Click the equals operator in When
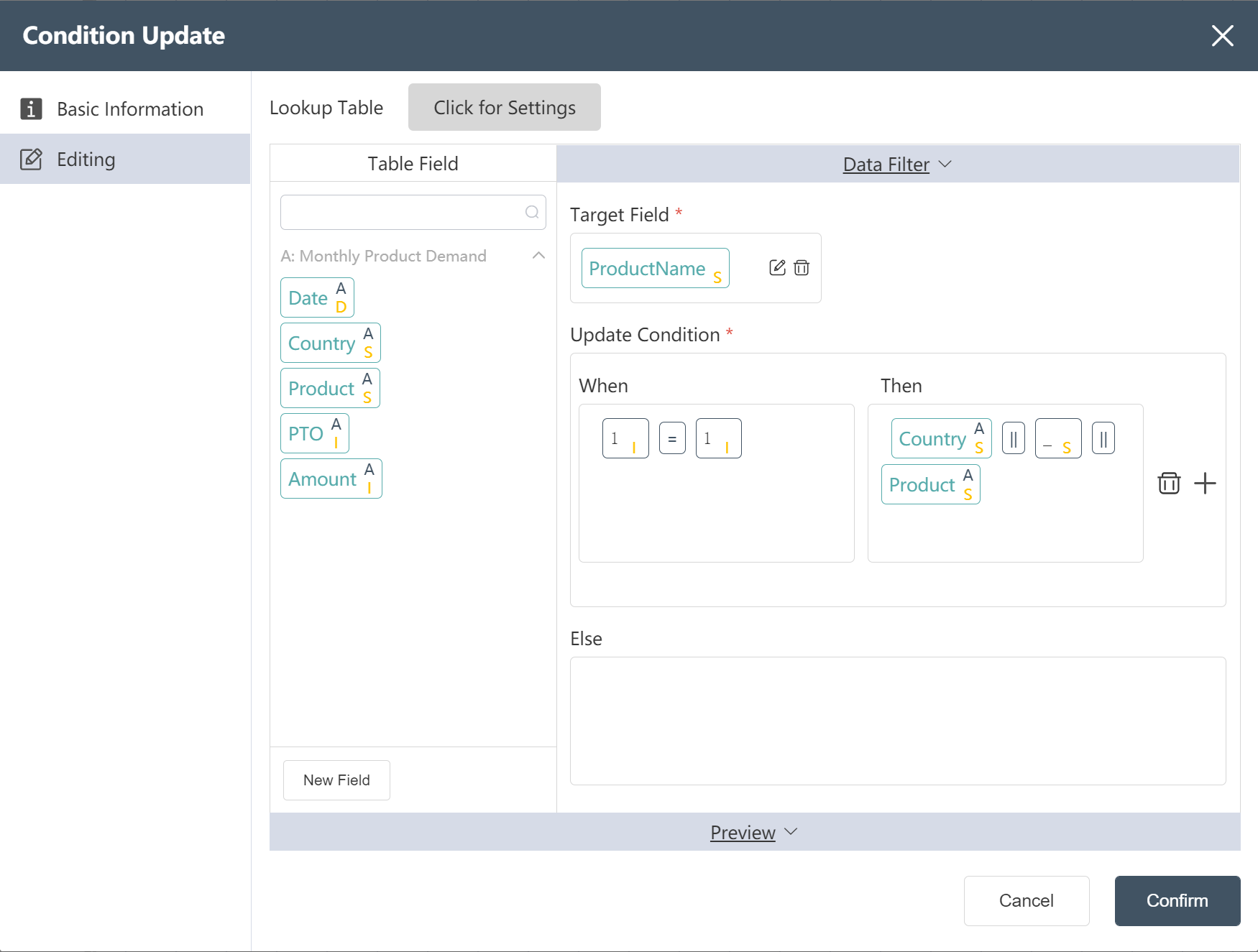The width and height of the screenshot is (1258, 952). point(672,438)
